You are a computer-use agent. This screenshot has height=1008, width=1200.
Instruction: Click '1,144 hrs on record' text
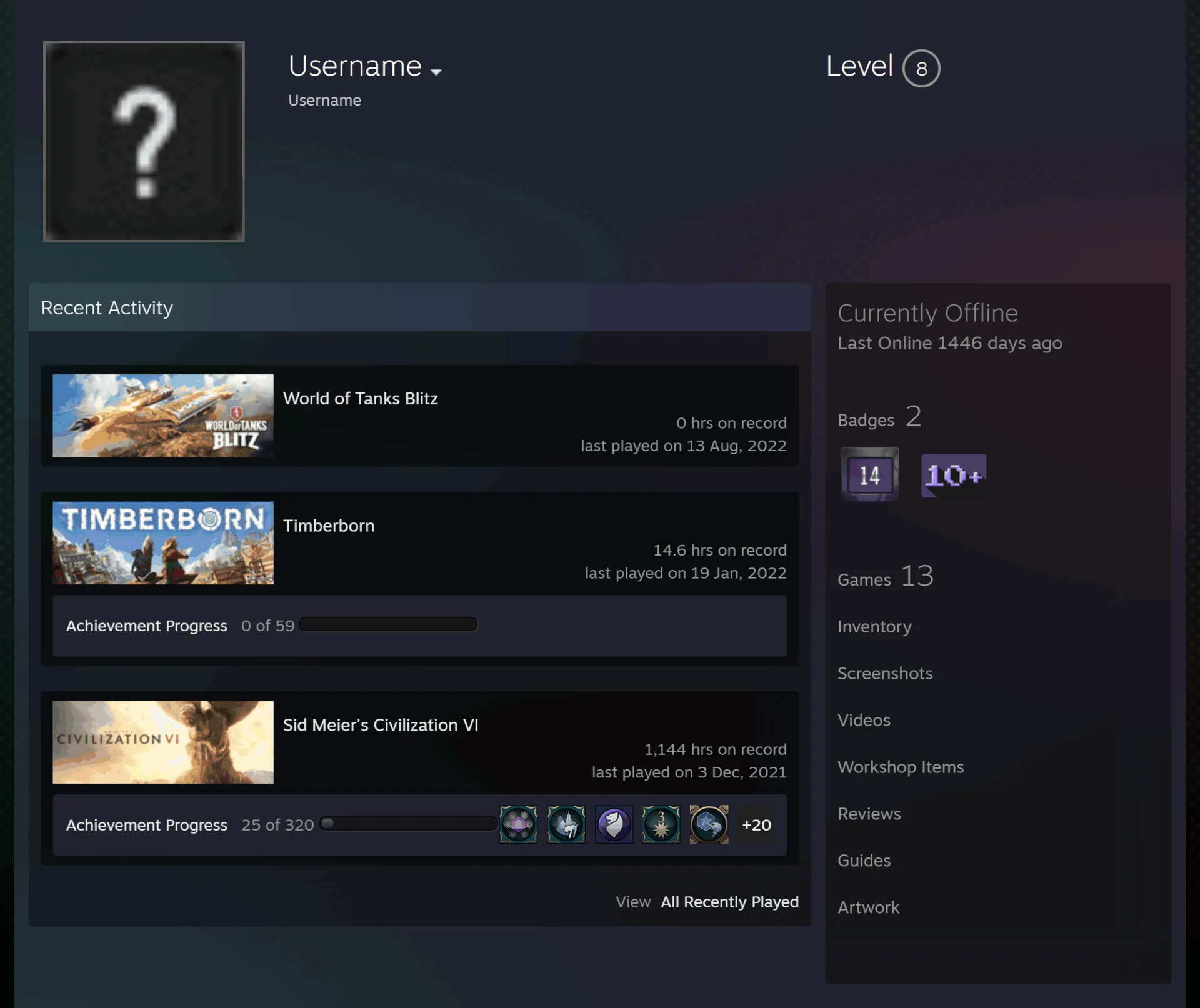pos(716,749)
